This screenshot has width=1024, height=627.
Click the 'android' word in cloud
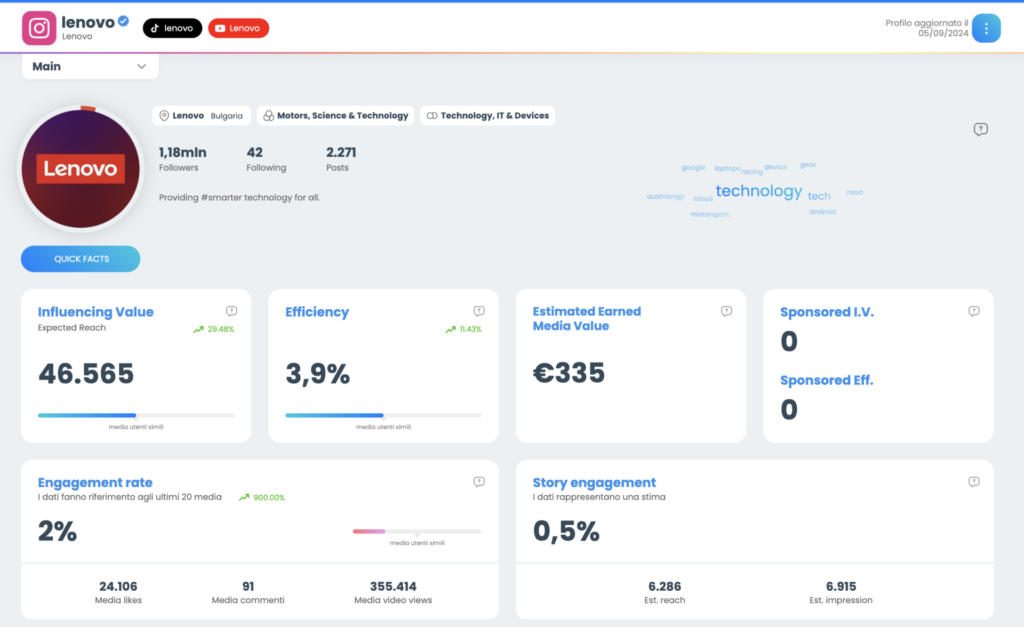822,212
